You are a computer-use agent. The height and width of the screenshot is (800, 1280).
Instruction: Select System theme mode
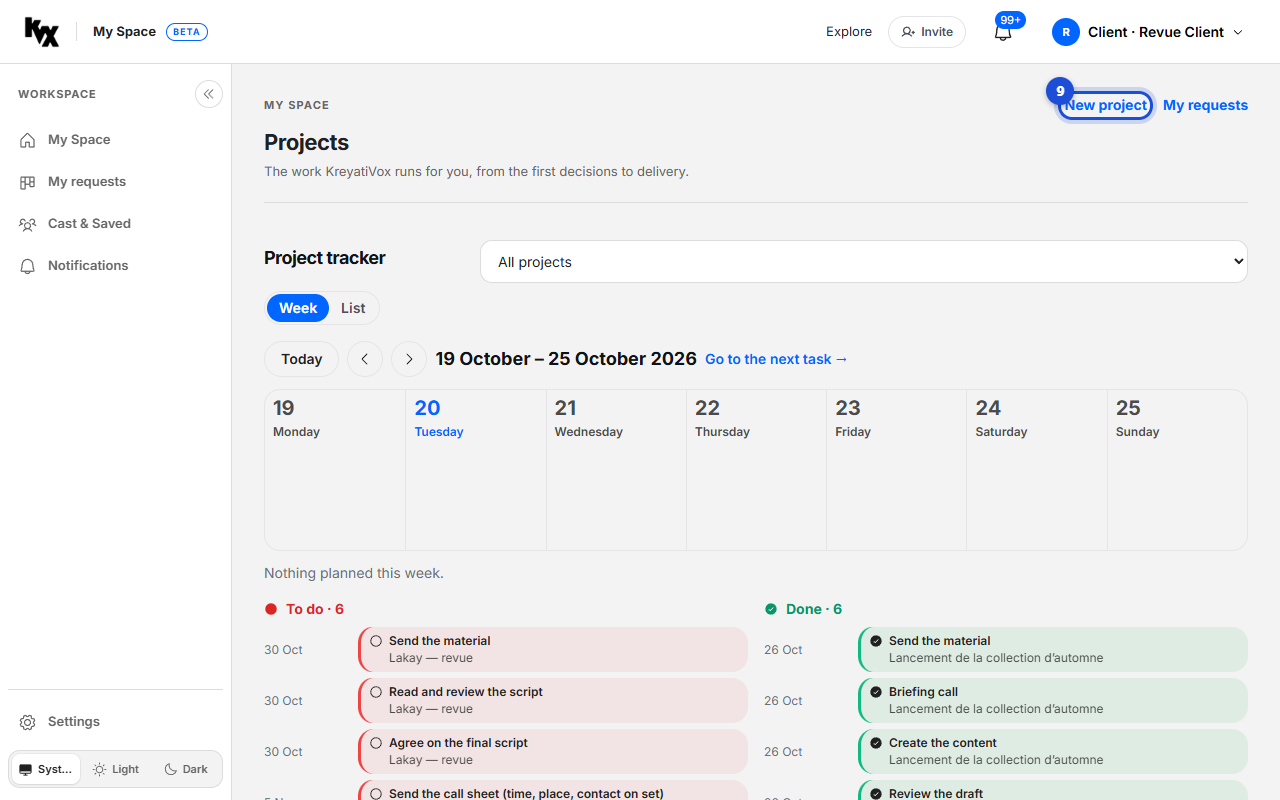[x=46, y=769]
